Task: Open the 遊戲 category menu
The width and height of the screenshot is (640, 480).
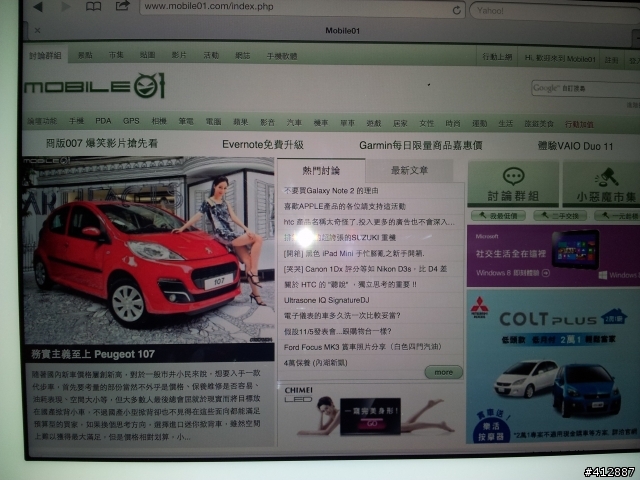Action: tap(373, 123)
